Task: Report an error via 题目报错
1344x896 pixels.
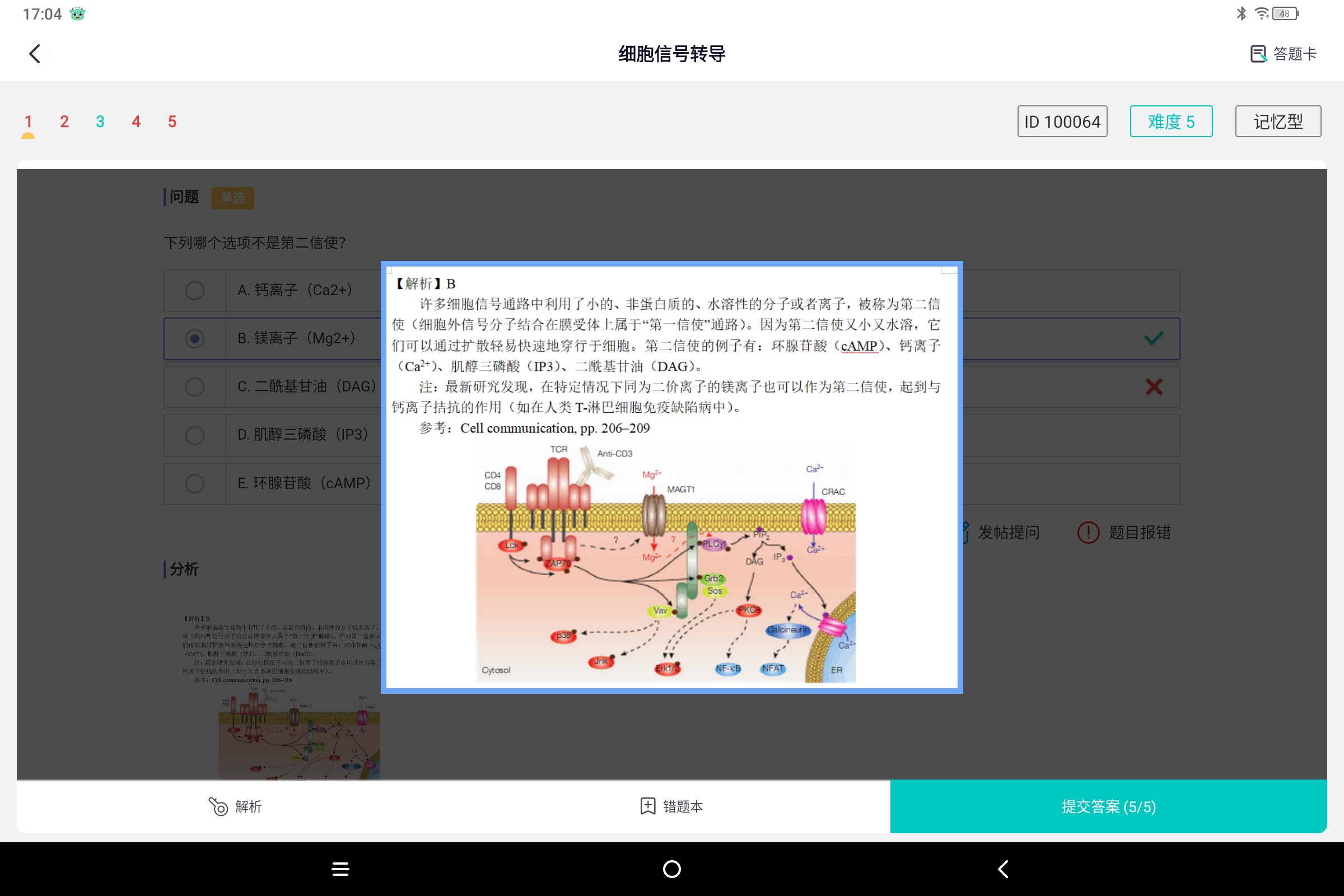Action: [x=1124, y=532]
